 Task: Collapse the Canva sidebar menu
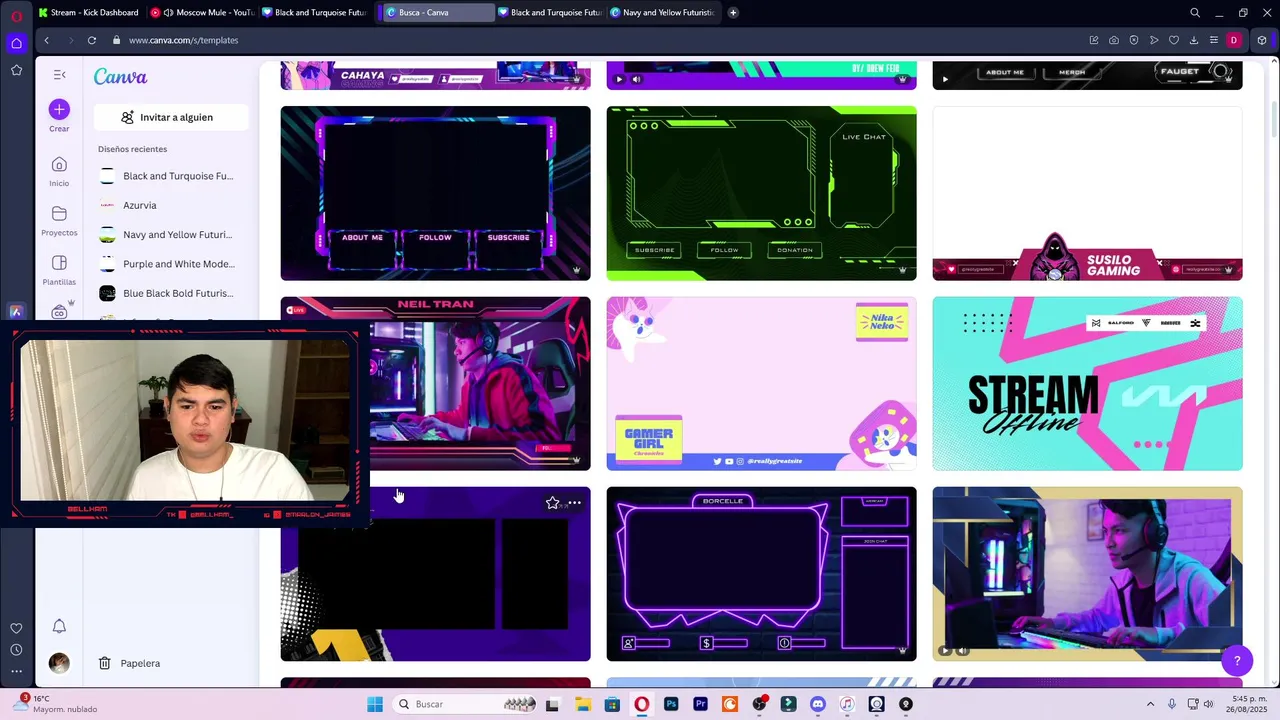(59, 75)
